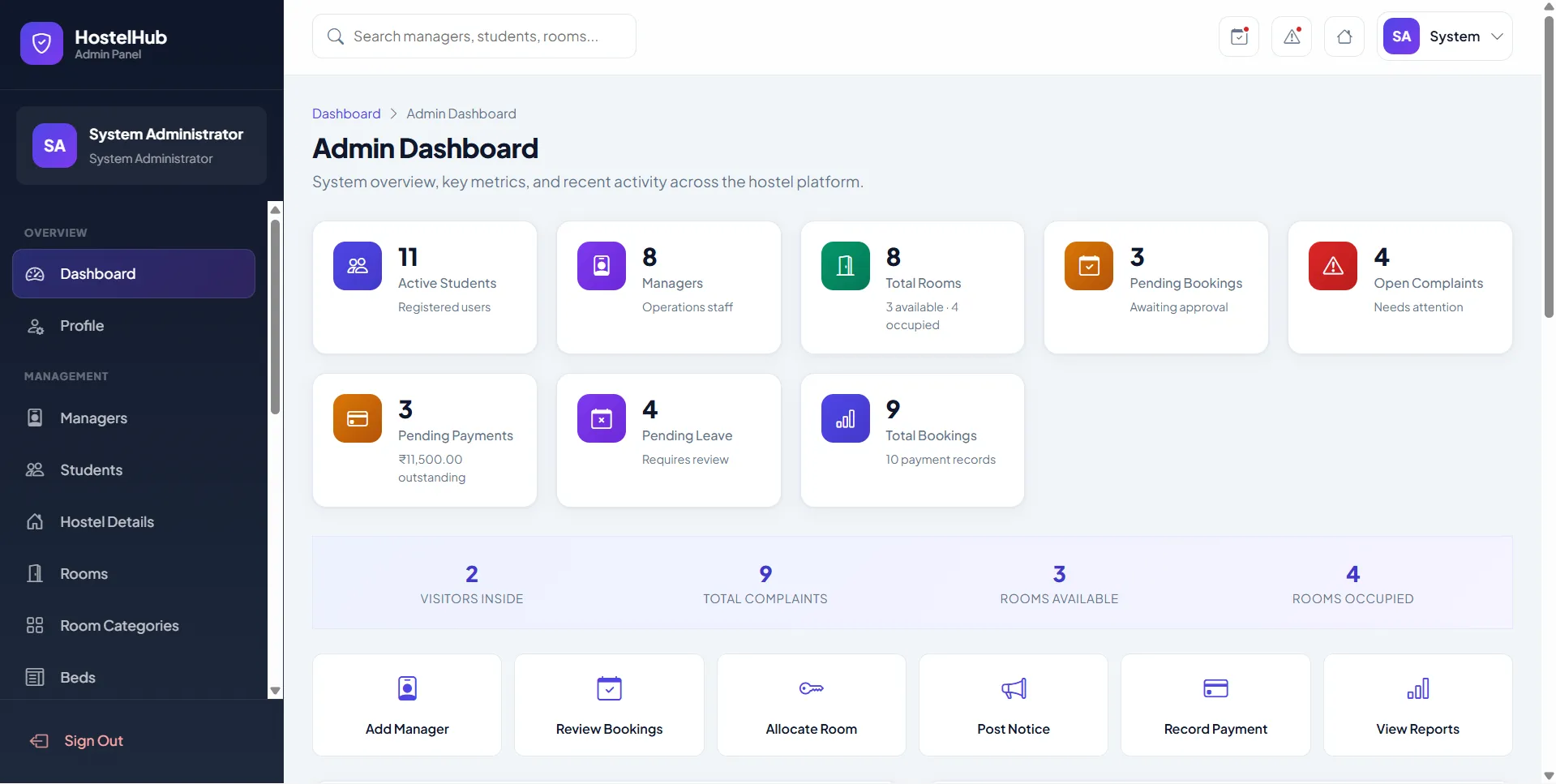
Task: Open Rooms in the sidebar
Action: [134, 574]
